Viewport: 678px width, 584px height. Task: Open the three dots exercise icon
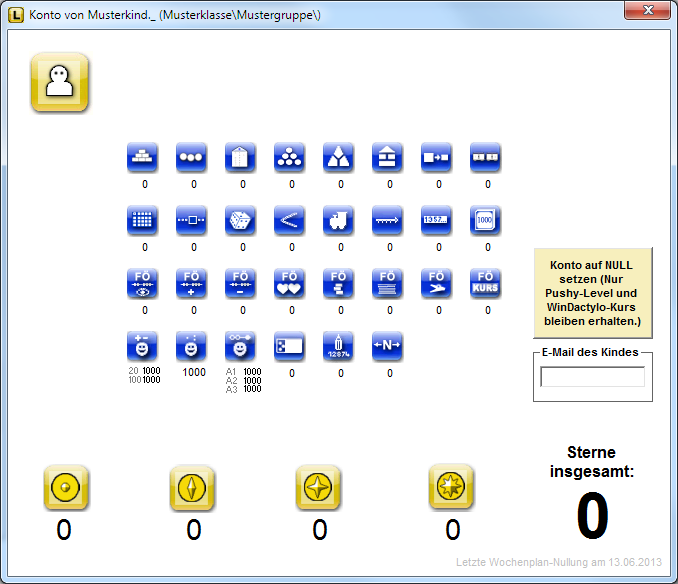pyautogui.click(x=192, y=158)
